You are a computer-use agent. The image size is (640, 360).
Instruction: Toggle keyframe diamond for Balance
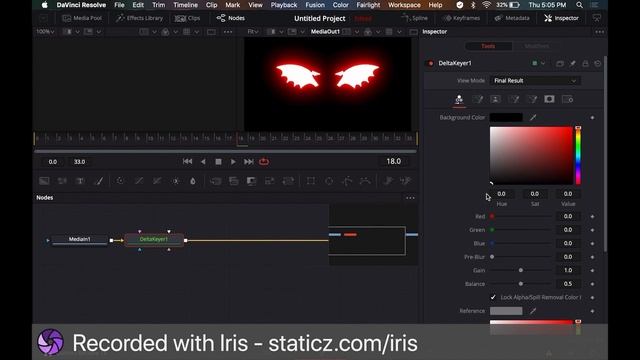click(592, 284)
